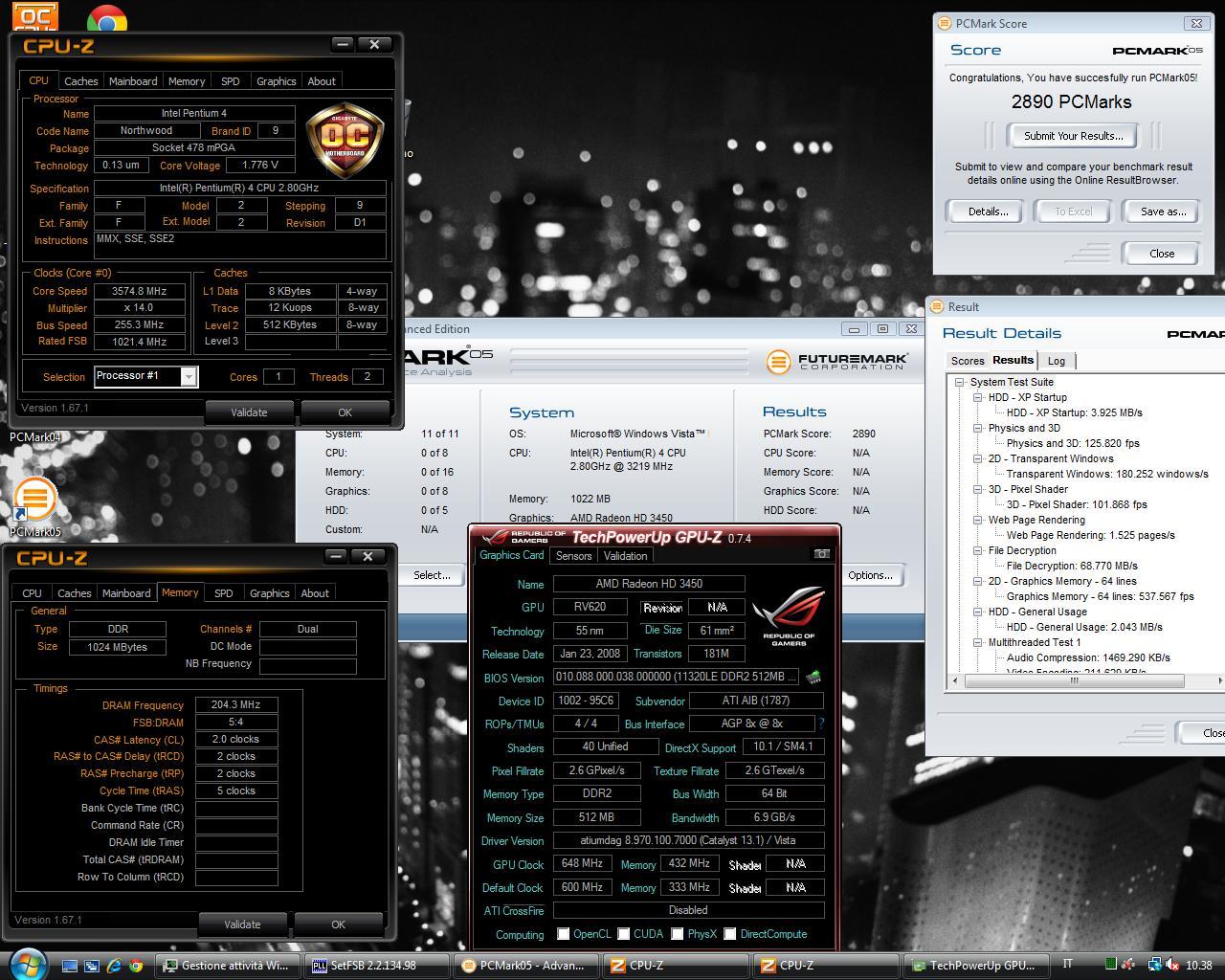Click Close button in PCMark Score dialog
Viewport: 1225px width, 980px height.
1162,254
